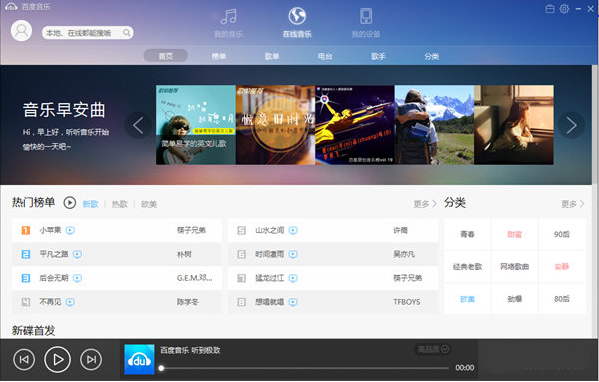599x382 pixels.
Task: Click MV icon next to 山水之间
Action: click(293, 230)
